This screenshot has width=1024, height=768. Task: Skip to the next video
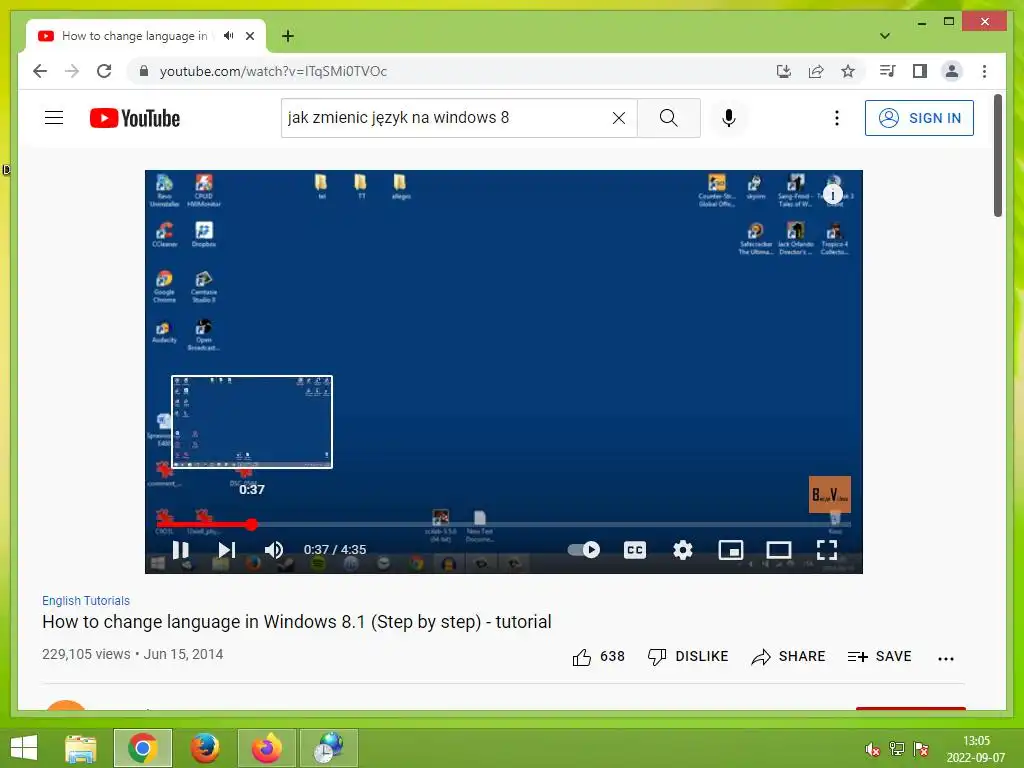[227, 550]
